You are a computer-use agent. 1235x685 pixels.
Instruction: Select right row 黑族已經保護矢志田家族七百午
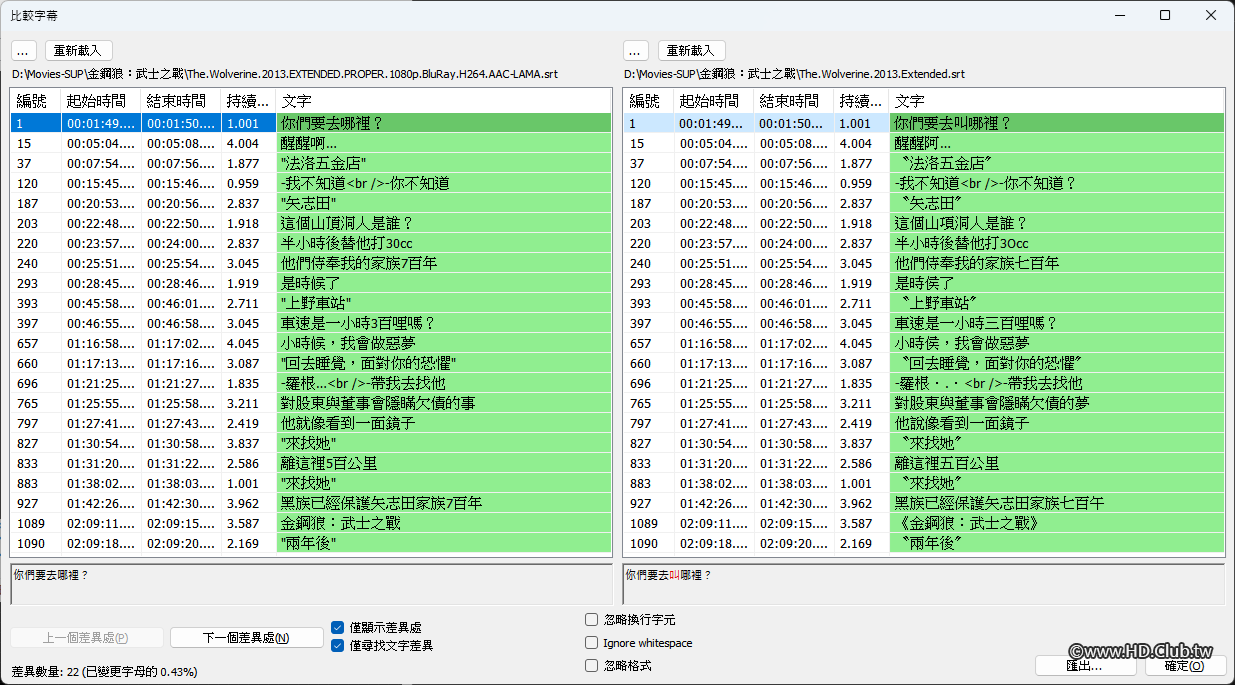click(x=924, y=503)
